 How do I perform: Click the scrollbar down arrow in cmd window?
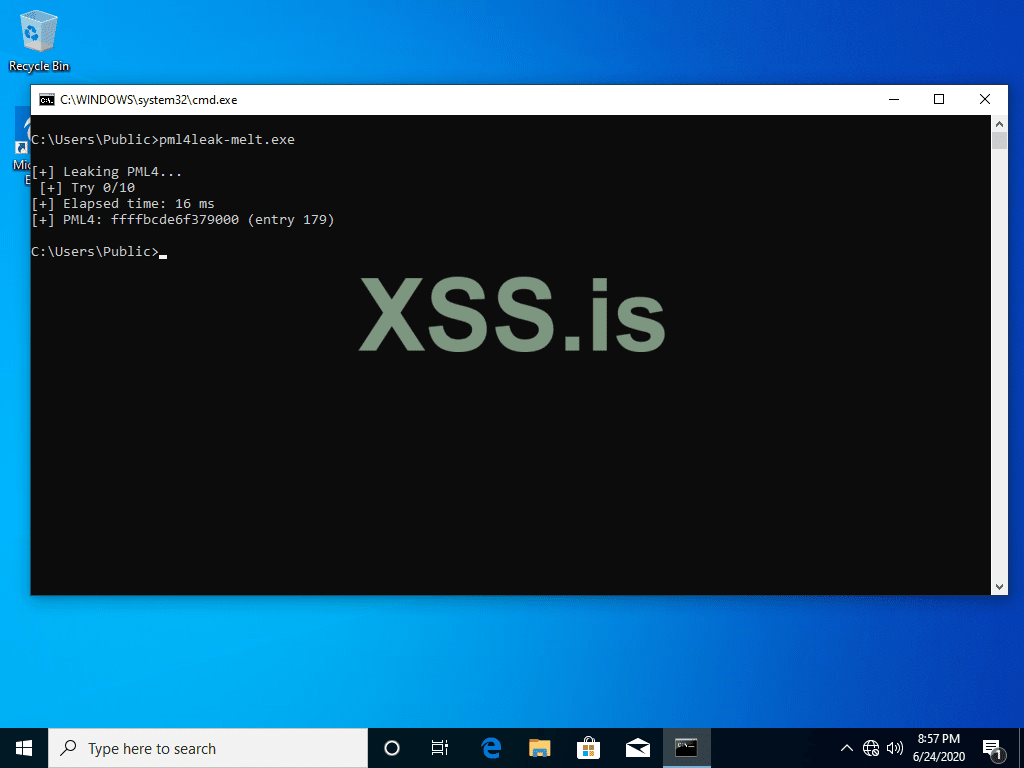(x=999, y=586)
